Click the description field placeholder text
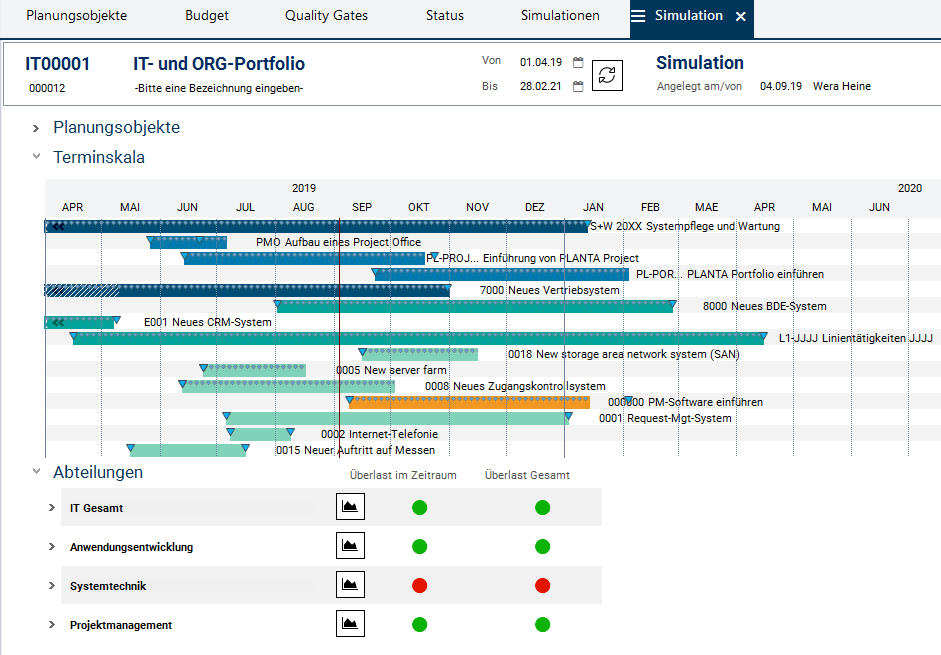 pyautogui.click(x=218, y=88)
